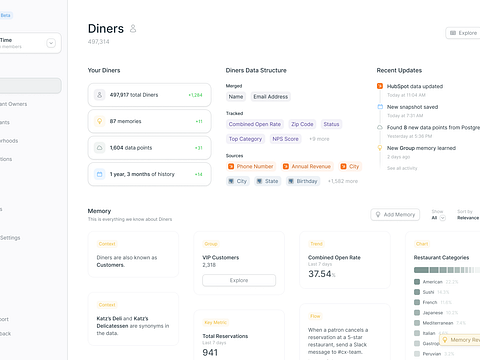Select the Status tracked tag

(331, 124)
